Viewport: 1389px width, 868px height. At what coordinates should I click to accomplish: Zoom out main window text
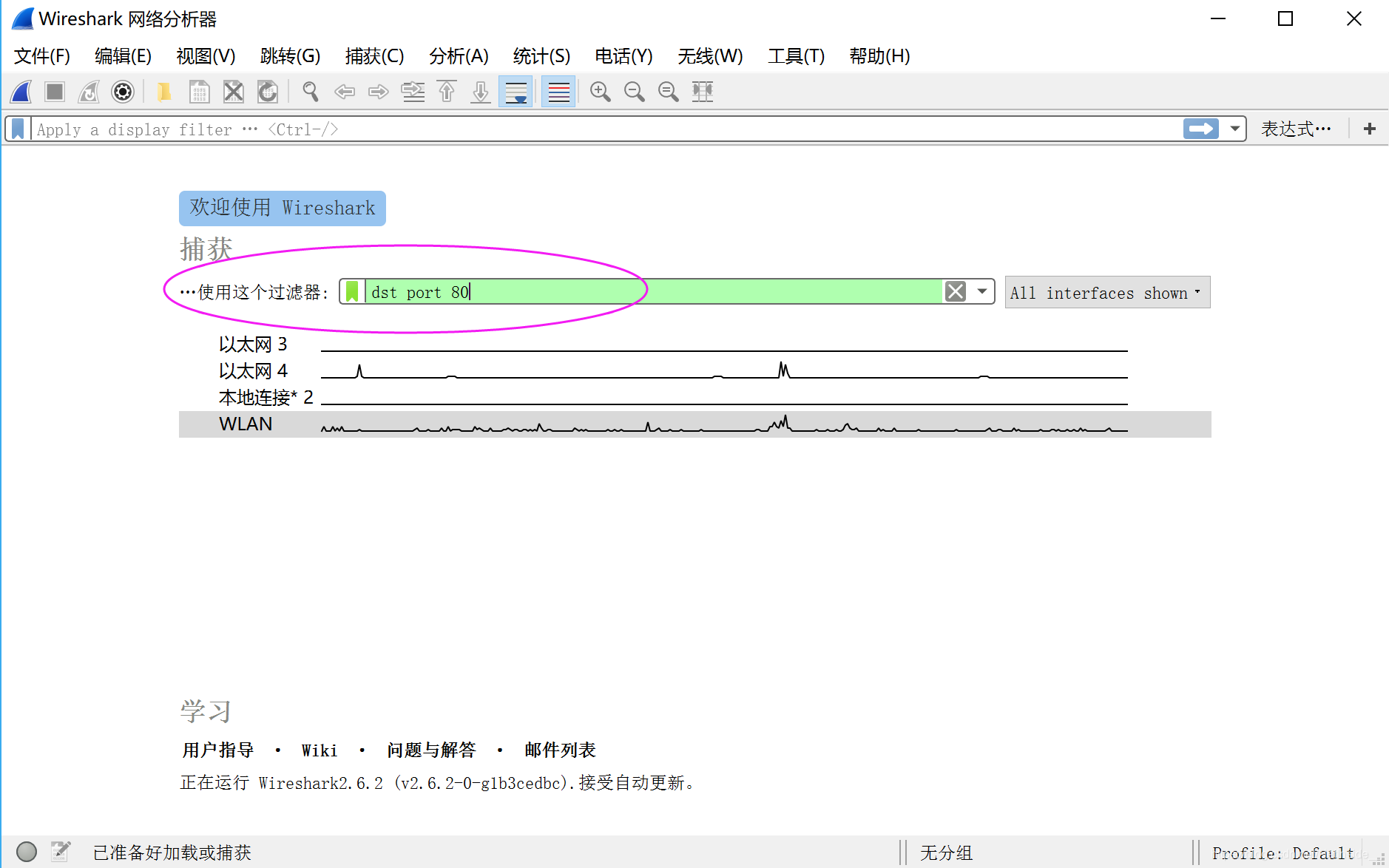tap(635, 92)
